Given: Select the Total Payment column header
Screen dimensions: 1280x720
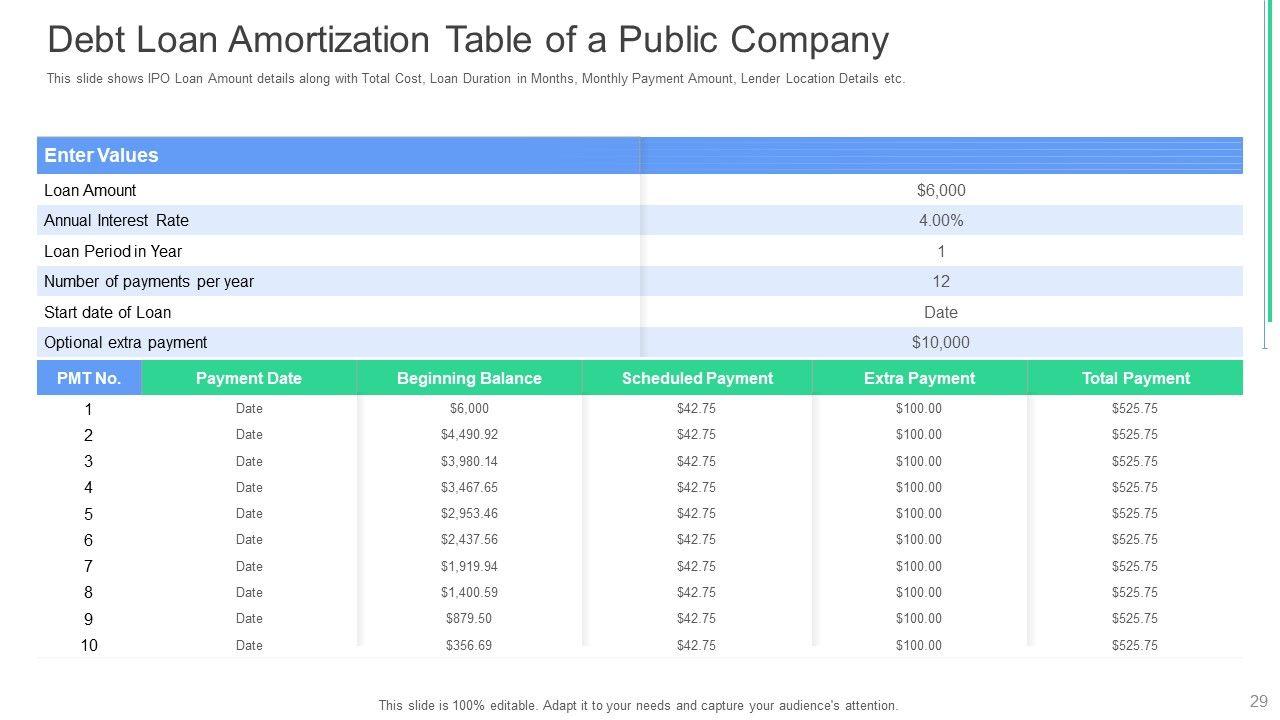Looking at the screenshot, I should [1135, 378].
